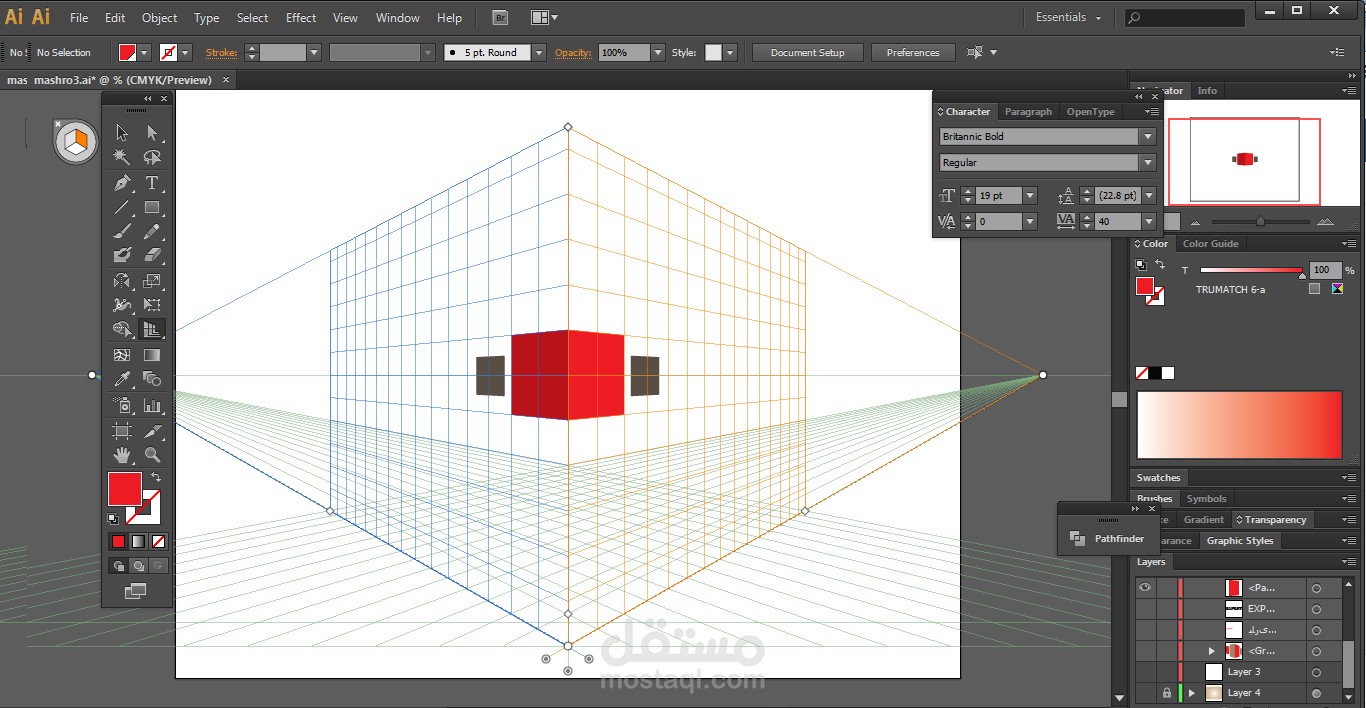Select the Eyedropper tool
Image resolution: width=1366 pixels, height=708 pixels.
[x=122, y=379]
